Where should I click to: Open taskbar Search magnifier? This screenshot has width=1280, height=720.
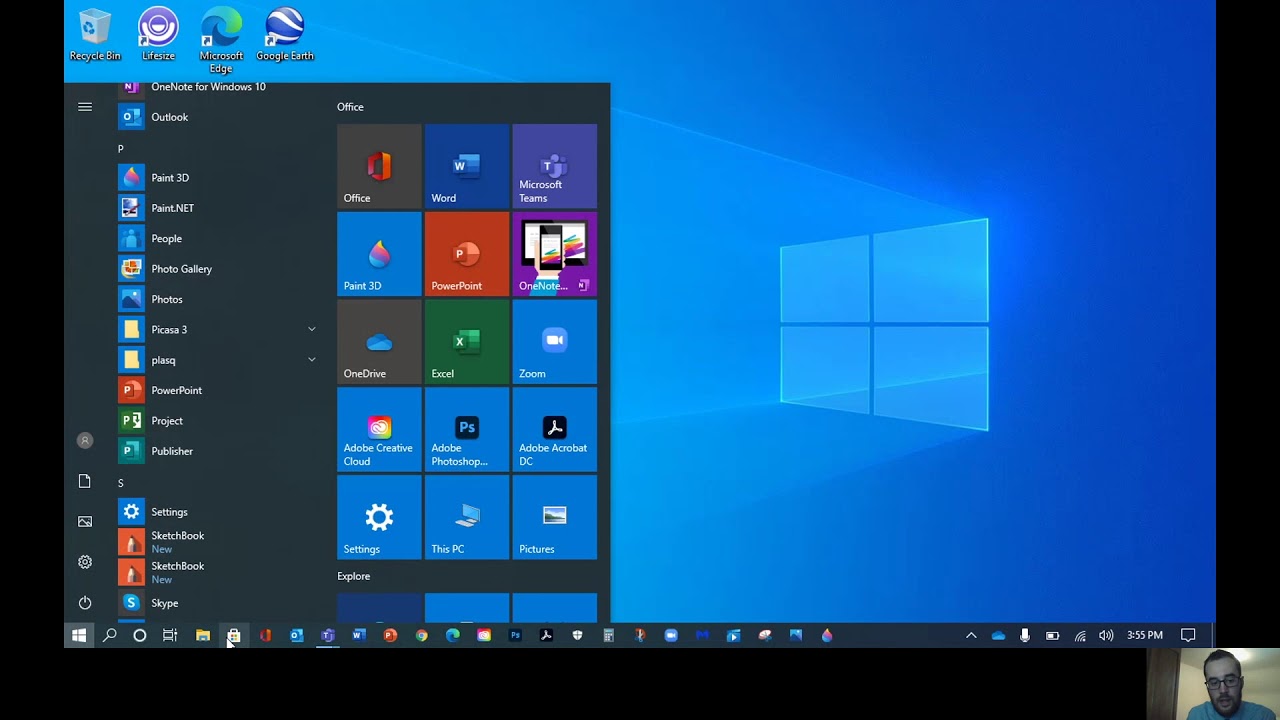(110, 635)
